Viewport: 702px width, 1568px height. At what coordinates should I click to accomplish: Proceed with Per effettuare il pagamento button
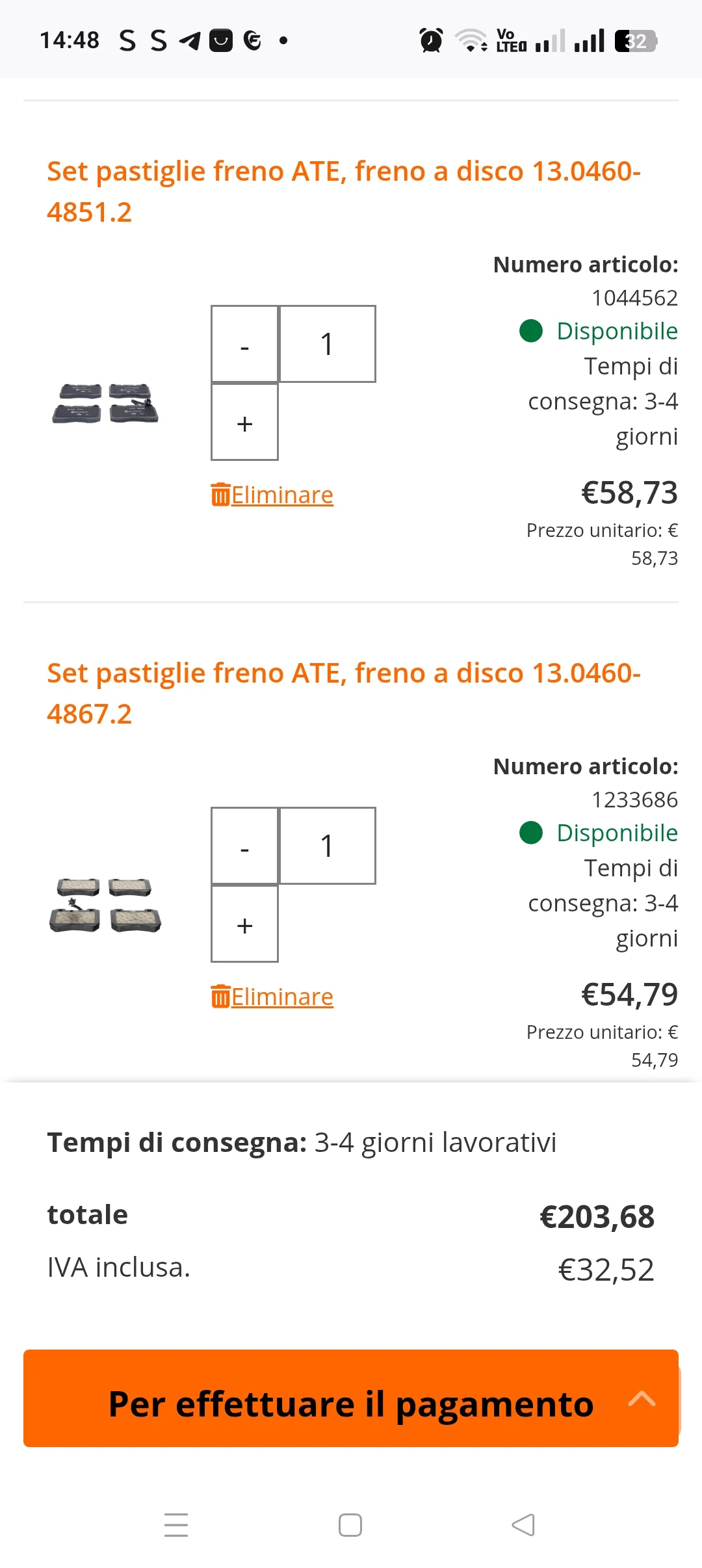click(350, 1404)
